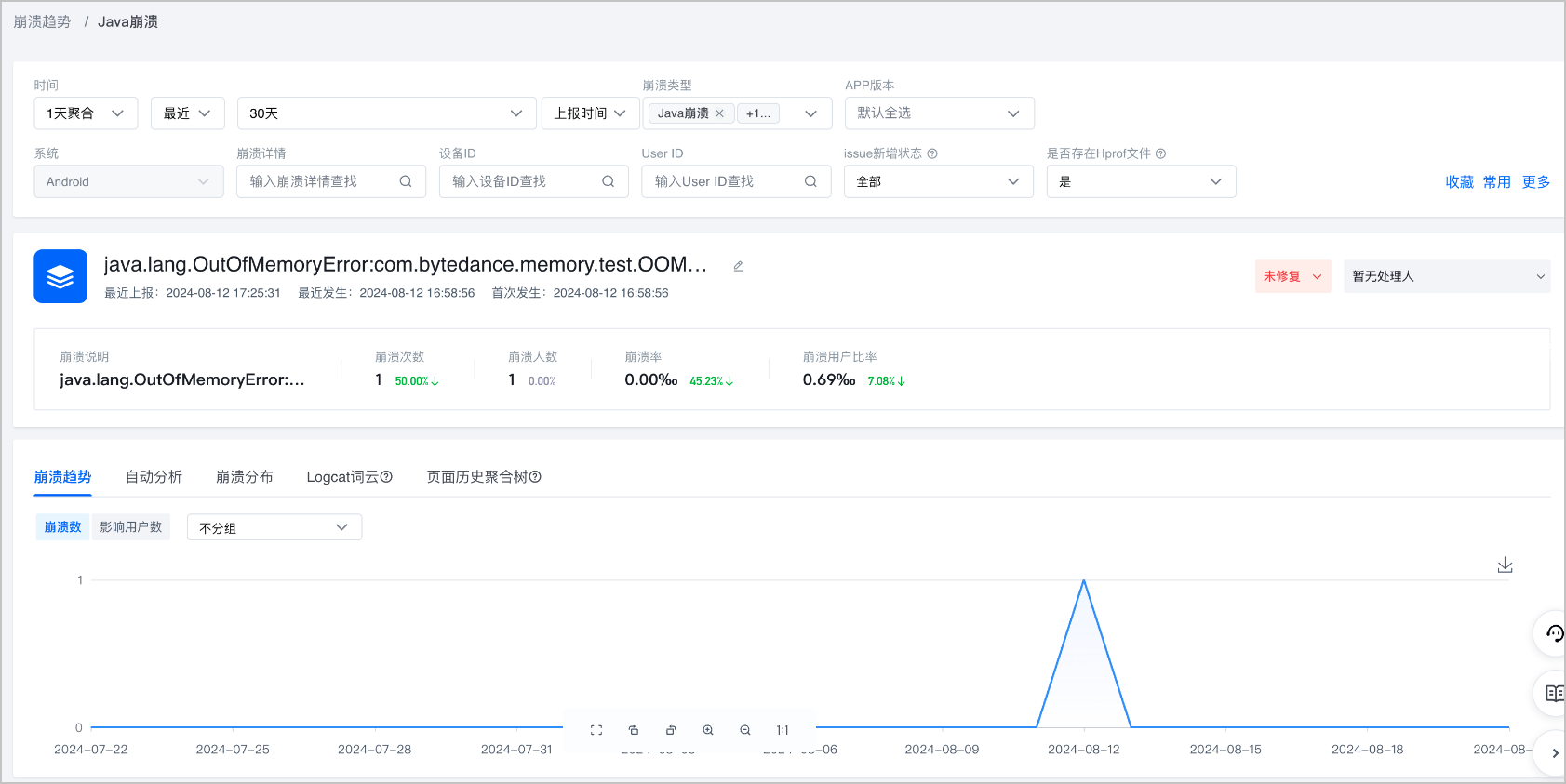
Task: Open the Android system dropdown
Action: 128,181
